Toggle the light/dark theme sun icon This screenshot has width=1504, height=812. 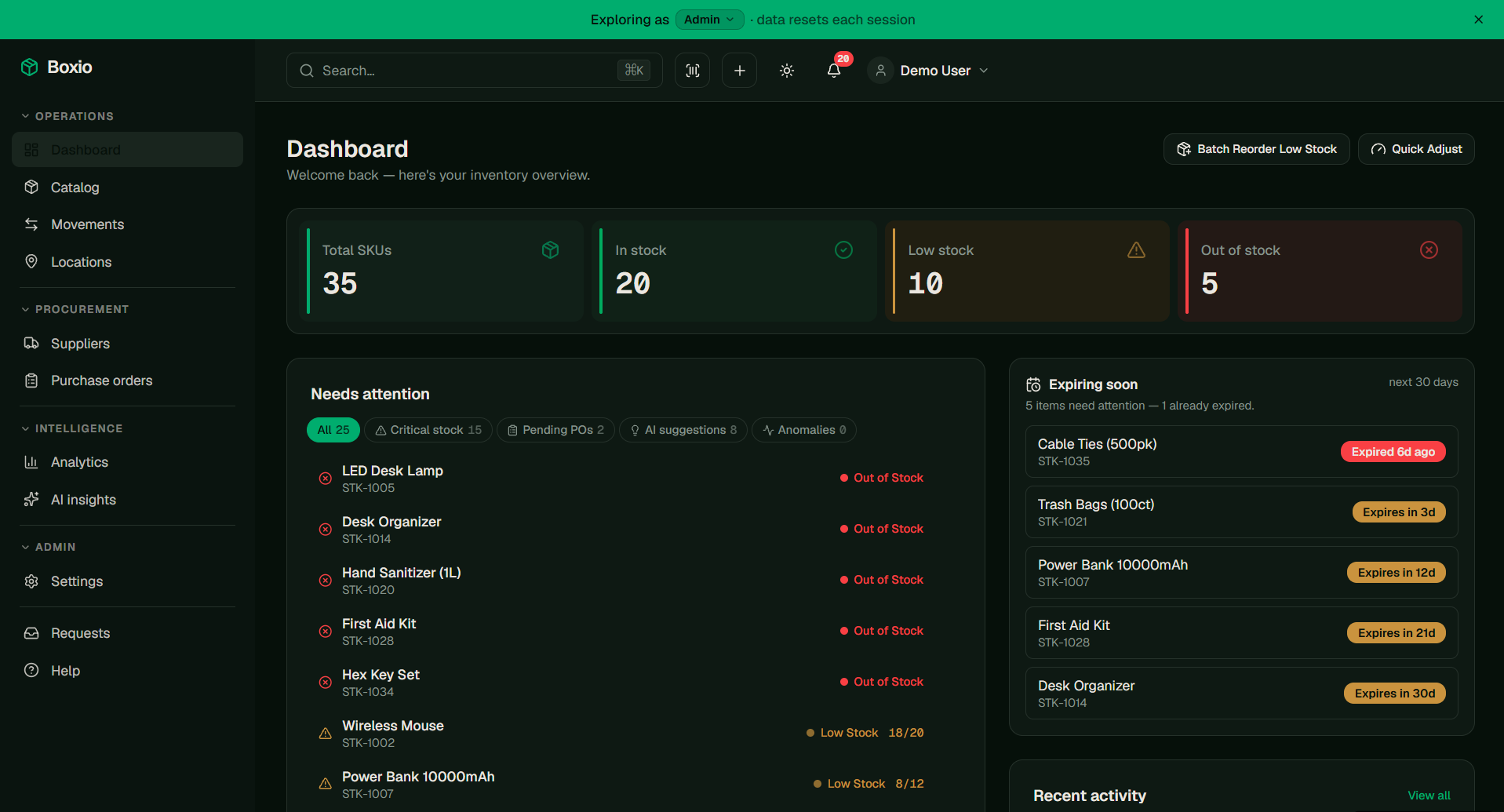(x=787, y=71)
